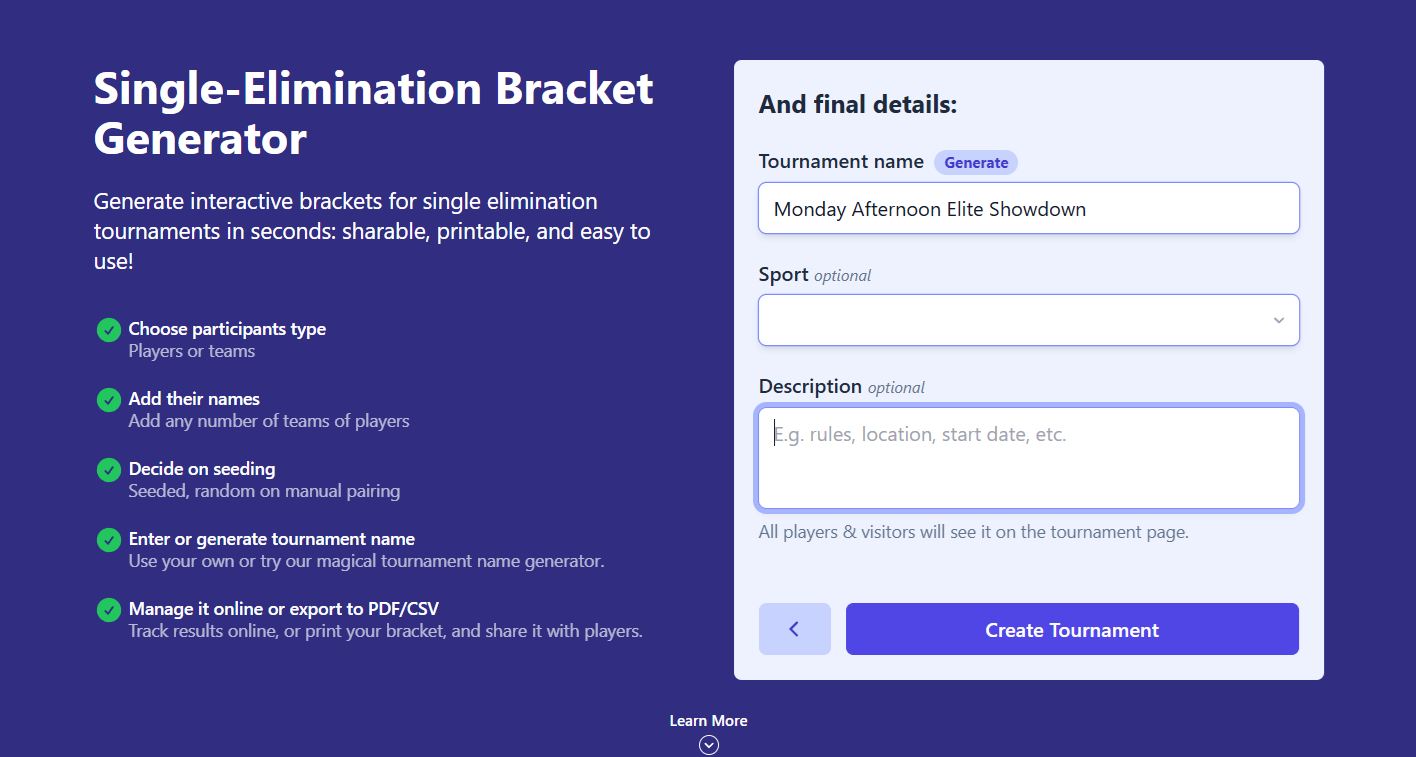
Task: Click the back arrow chevron button
Action: coord(794,629)
